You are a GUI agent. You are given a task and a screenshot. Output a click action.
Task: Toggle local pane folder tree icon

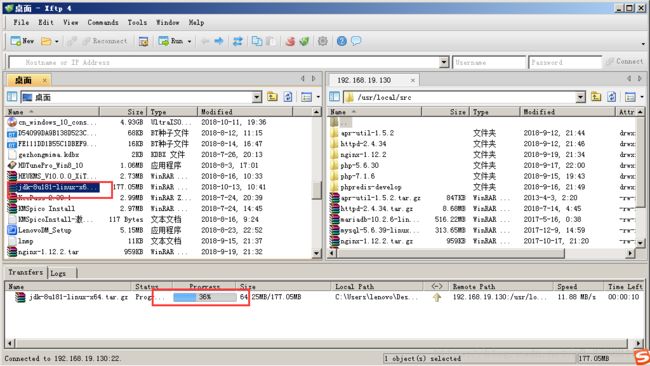click(x=12, y=97)
